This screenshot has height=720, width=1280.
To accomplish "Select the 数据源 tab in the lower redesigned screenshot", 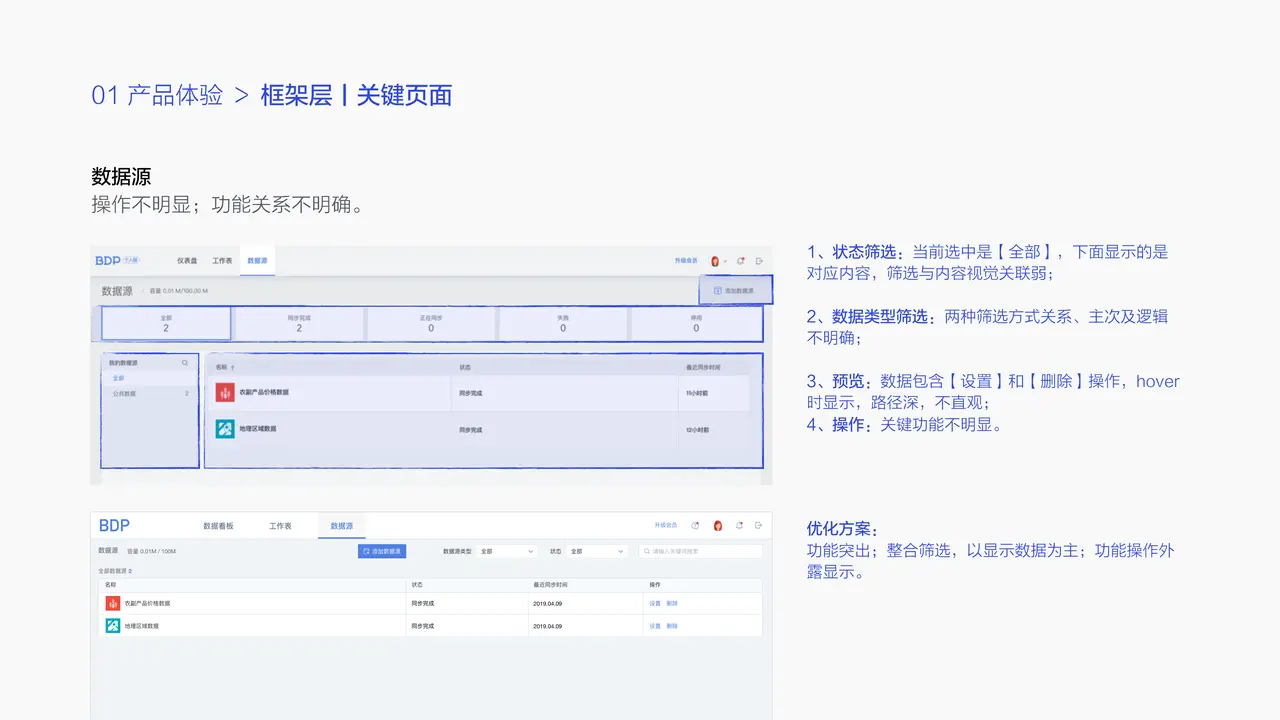I will (x=342, y=525).
